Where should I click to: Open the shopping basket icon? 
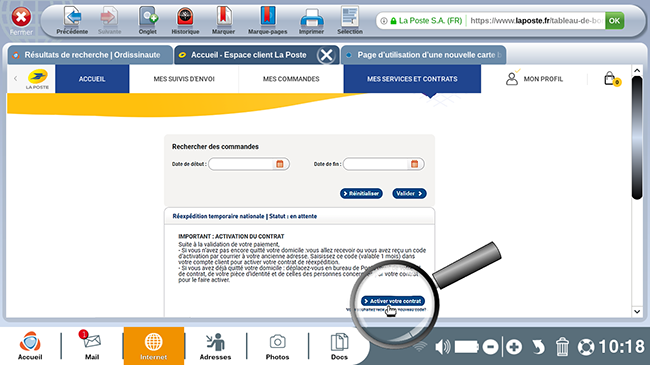pyautogui.click(x=611, y=78)
